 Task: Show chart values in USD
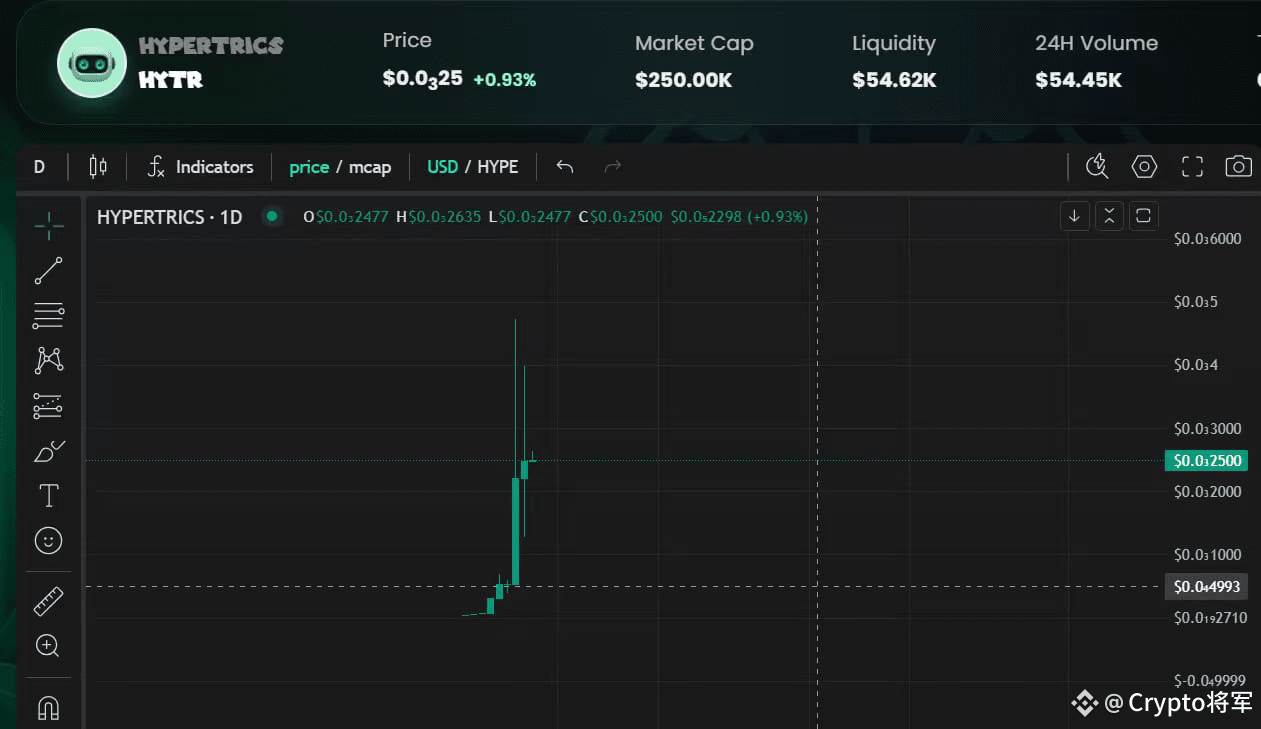pyautogui.click(x=442, y=167)
